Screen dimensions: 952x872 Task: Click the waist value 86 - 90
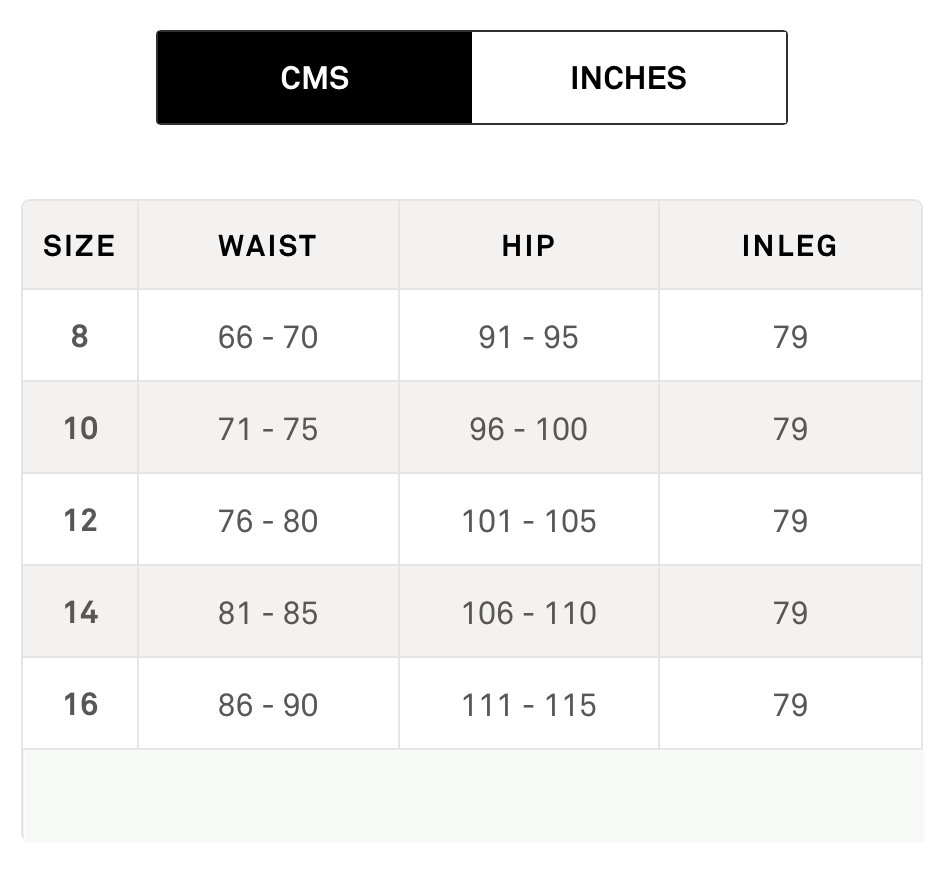(268, 705)
